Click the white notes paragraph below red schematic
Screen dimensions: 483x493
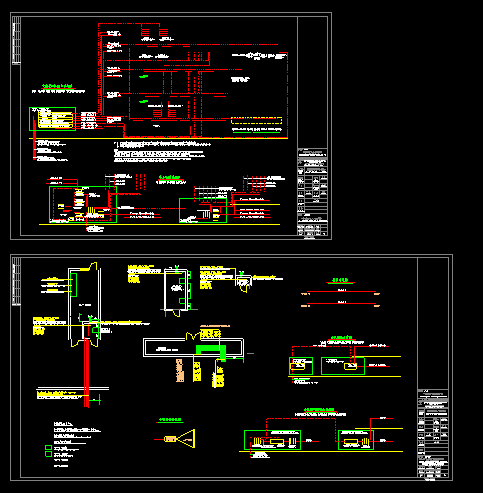coord(162,152)
